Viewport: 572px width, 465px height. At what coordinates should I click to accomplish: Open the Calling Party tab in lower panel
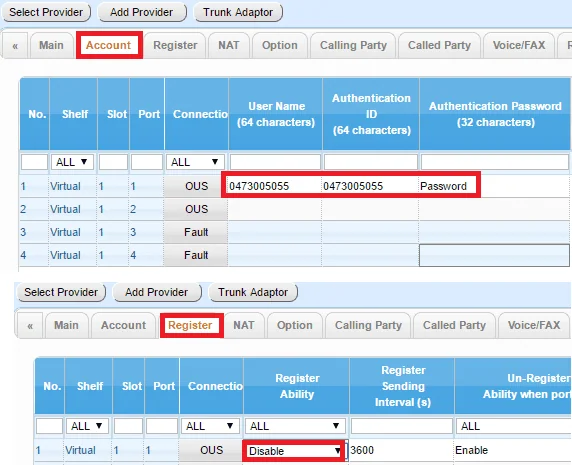tap(368, 325)
